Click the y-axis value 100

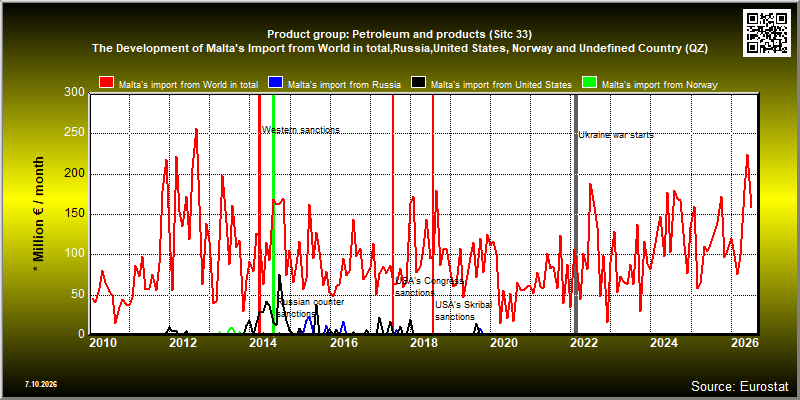74,254
